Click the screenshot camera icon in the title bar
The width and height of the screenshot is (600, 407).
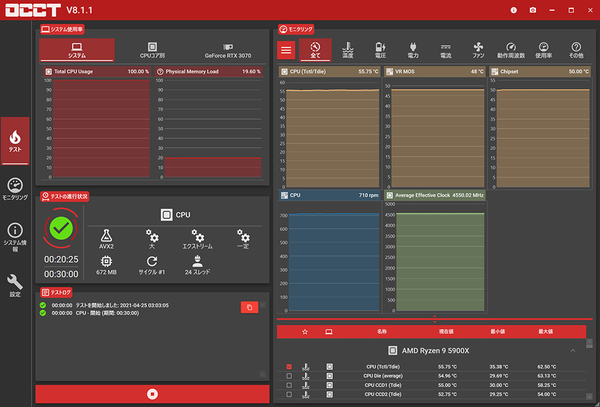click(533, 10)
